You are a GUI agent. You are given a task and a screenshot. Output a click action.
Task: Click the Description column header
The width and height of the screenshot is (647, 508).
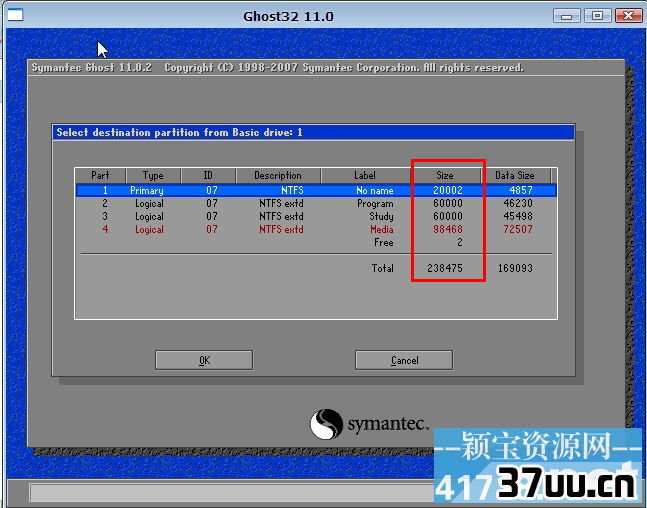click(x=278, y=175)
